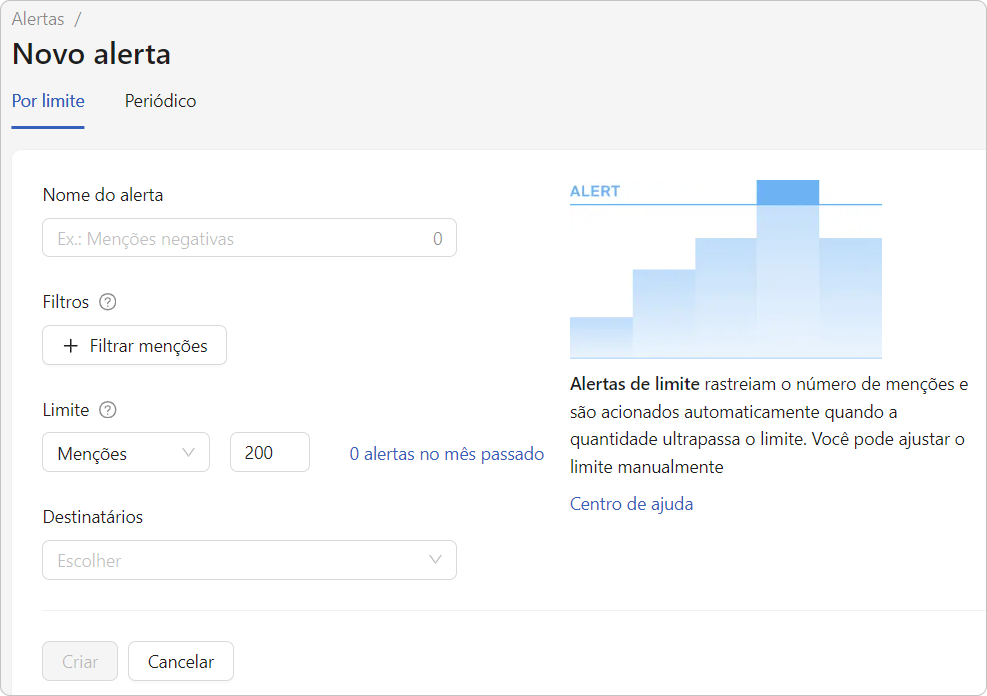Viewport: 987px width, 696px height.
Task: Go back to Alertas breadcrumb
Action: click(x=38, y=20)
